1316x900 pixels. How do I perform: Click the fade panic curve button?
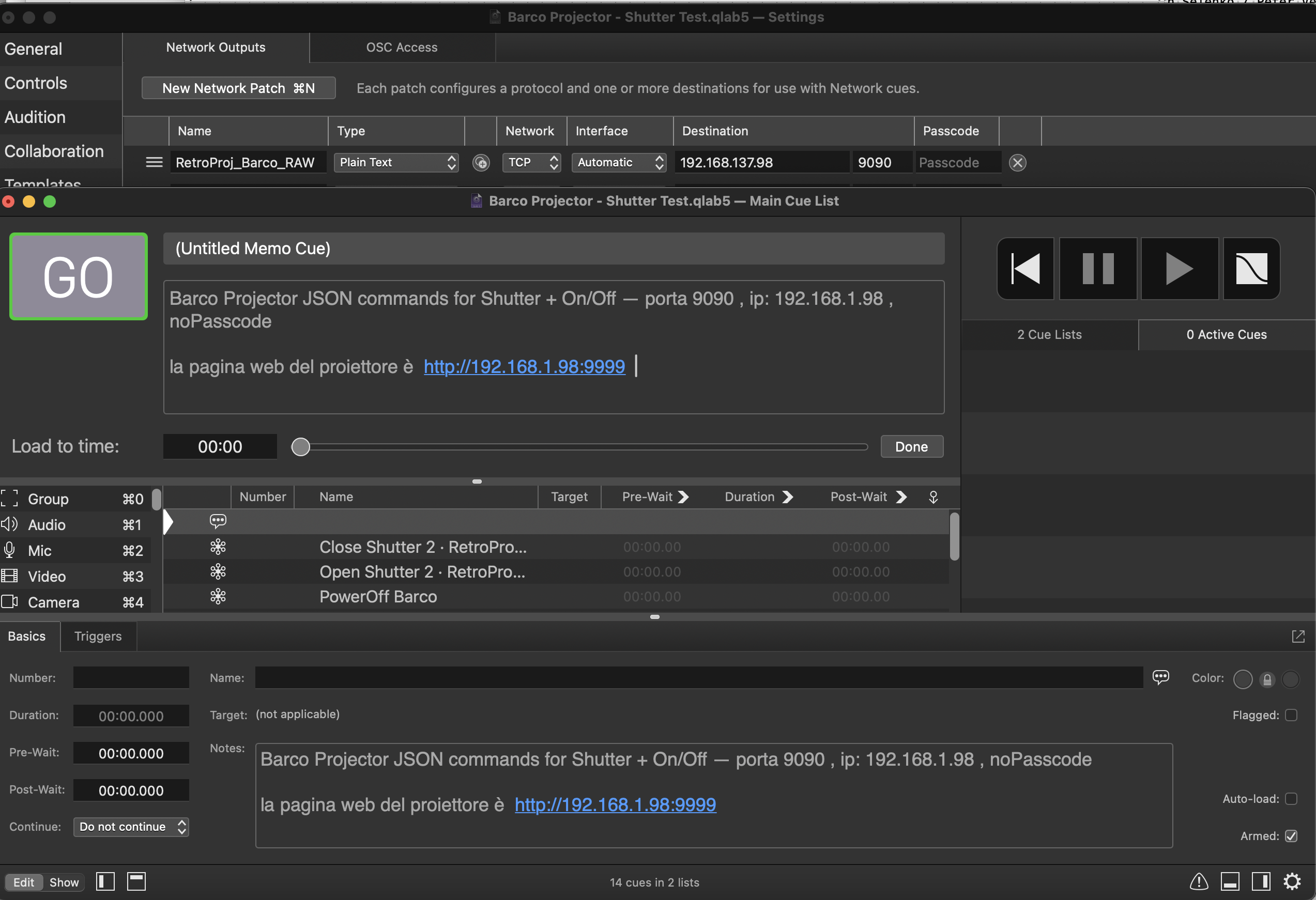(x=1251, y=268)
